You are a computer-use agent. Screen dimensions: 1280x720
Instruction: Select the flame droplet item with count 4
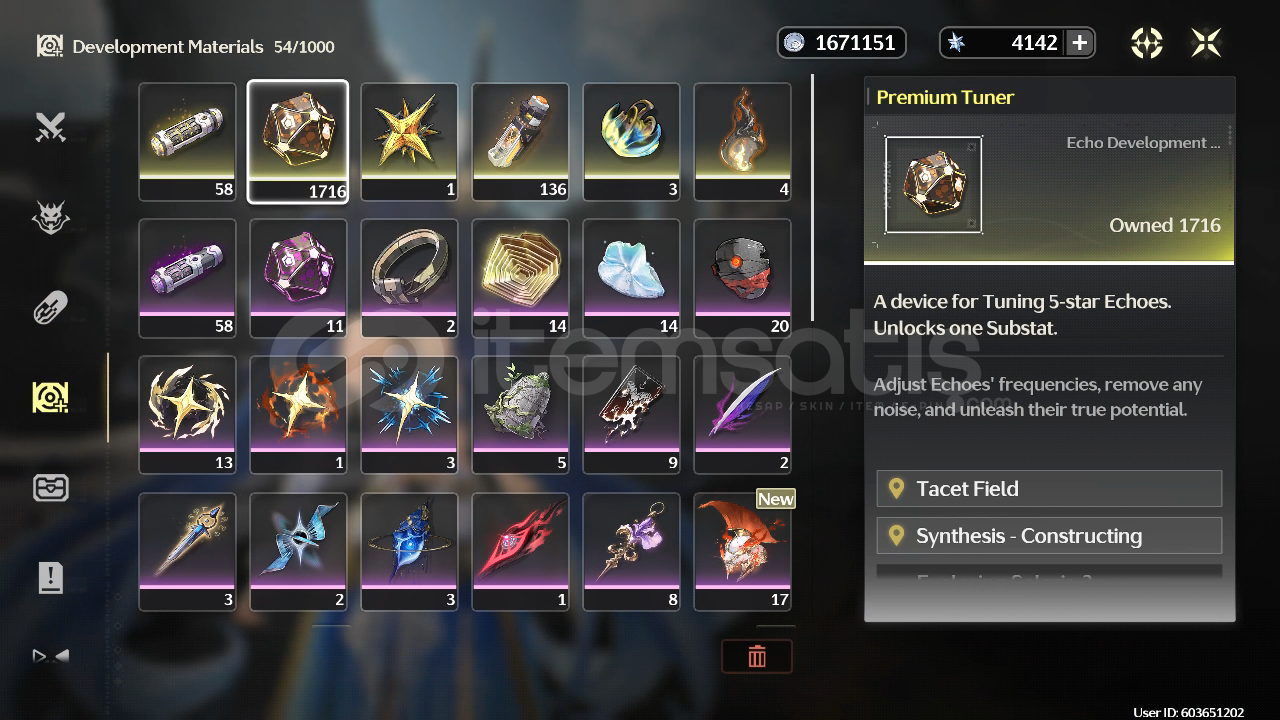pyautogui.click(x=742, y=141)
